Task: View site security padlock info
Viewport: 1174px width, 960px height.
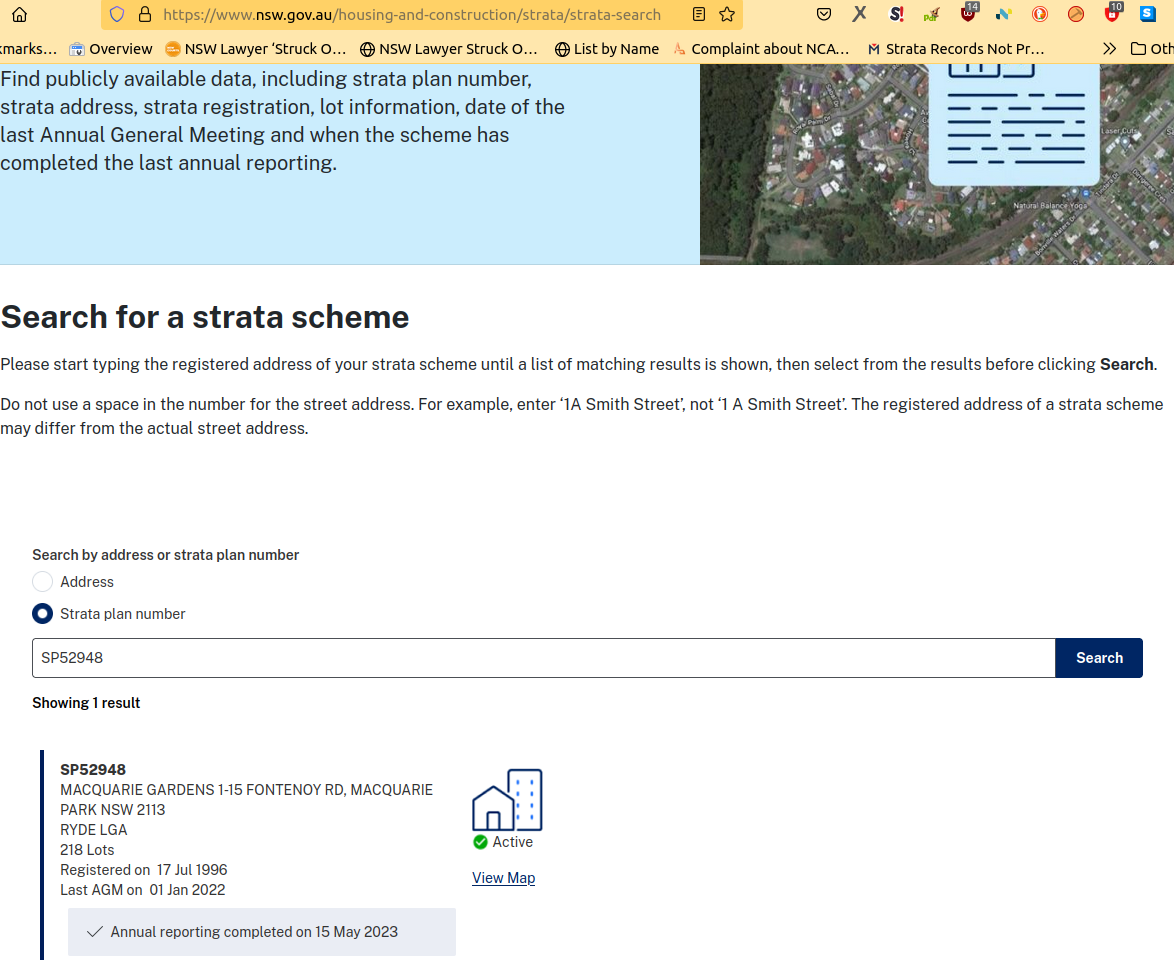Action: click(x=145, y=14)
